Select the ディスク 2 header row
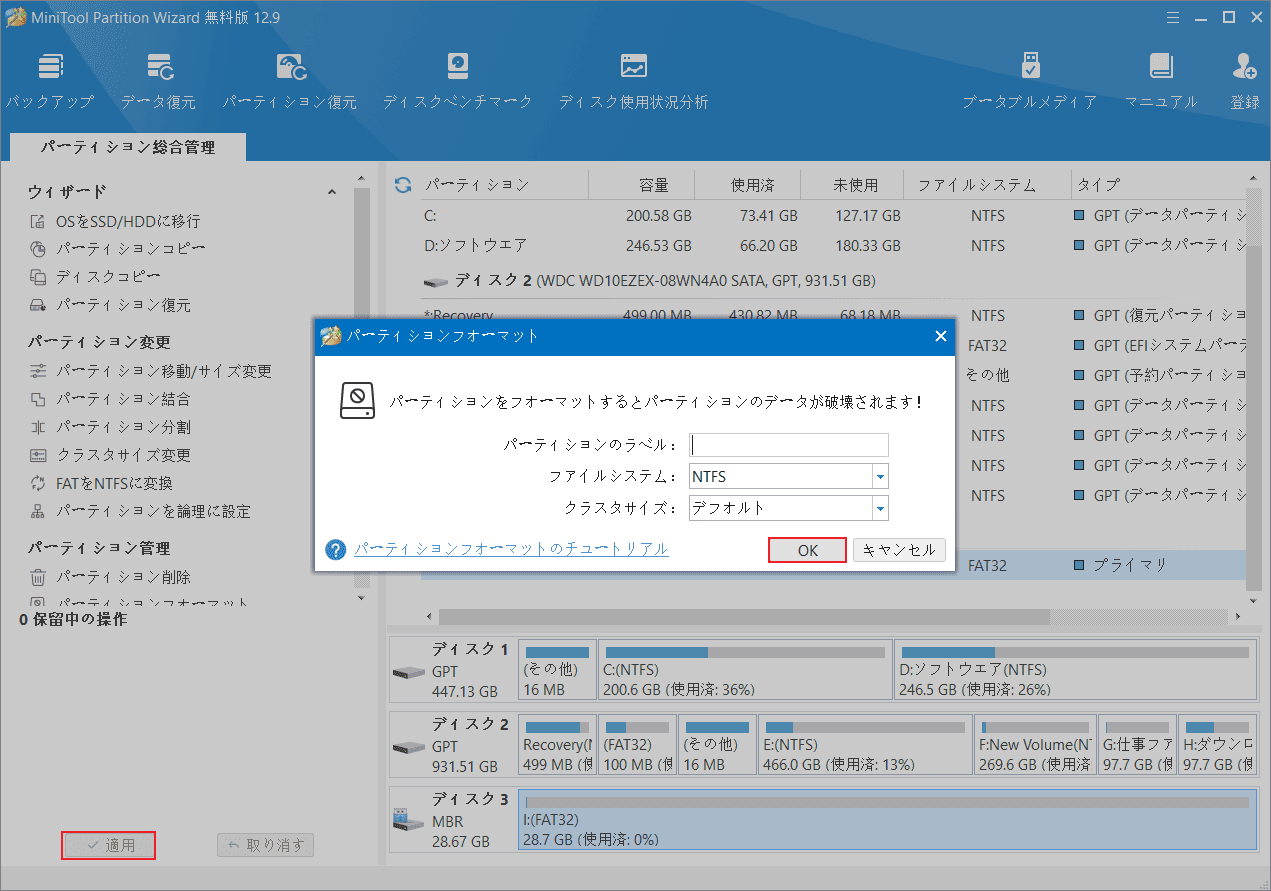Screen dimensions: 1271x891 click(834, 281)
